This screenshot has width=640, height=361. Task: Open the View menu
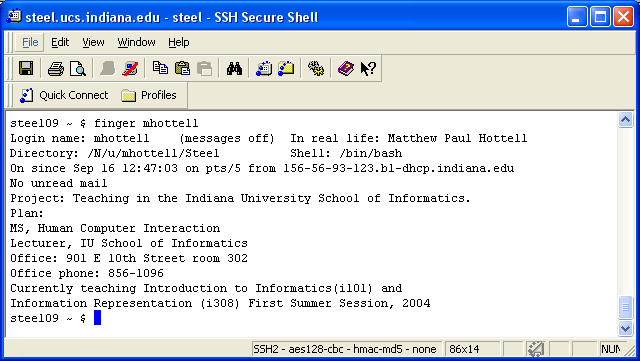pyautogui.click(x=93, y=42)
